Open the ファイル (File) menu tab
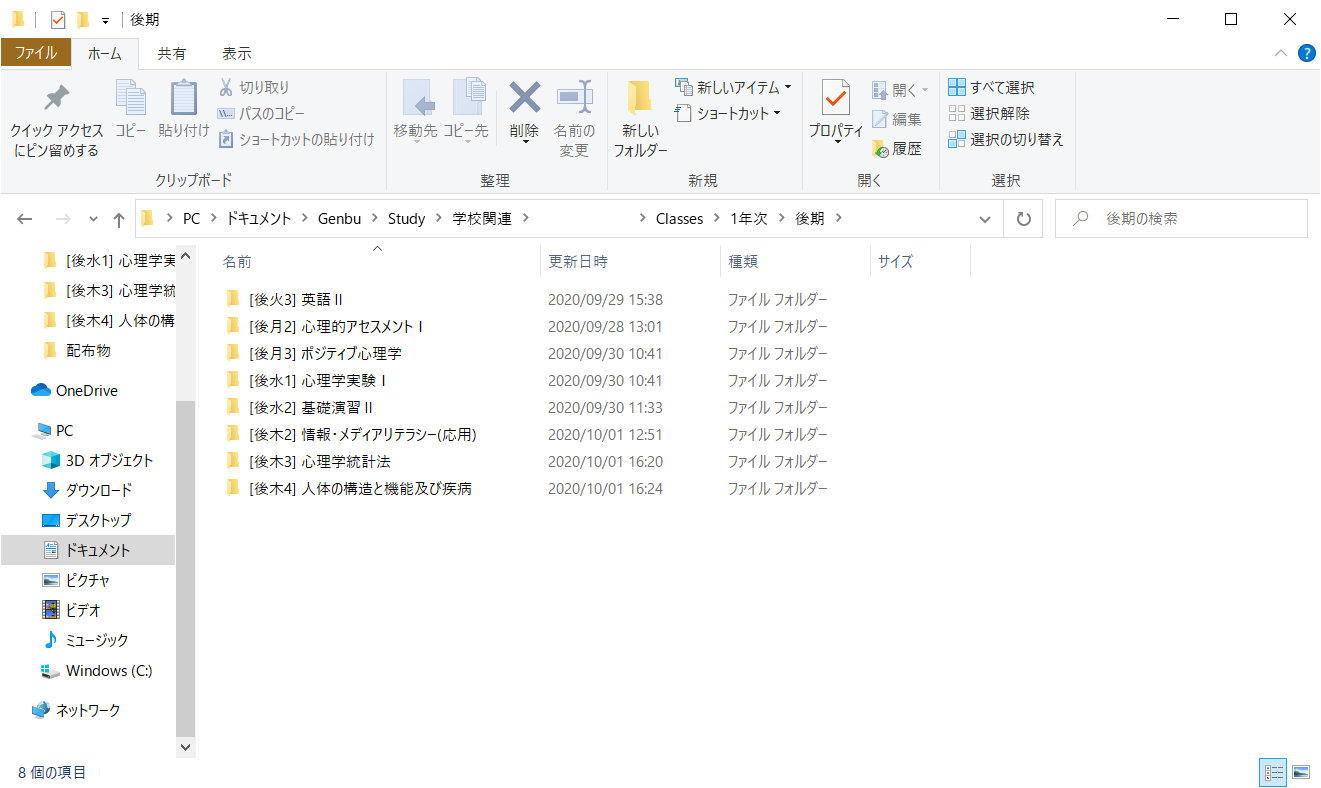The image size is (1321, 788). click(x=36, y=53)
